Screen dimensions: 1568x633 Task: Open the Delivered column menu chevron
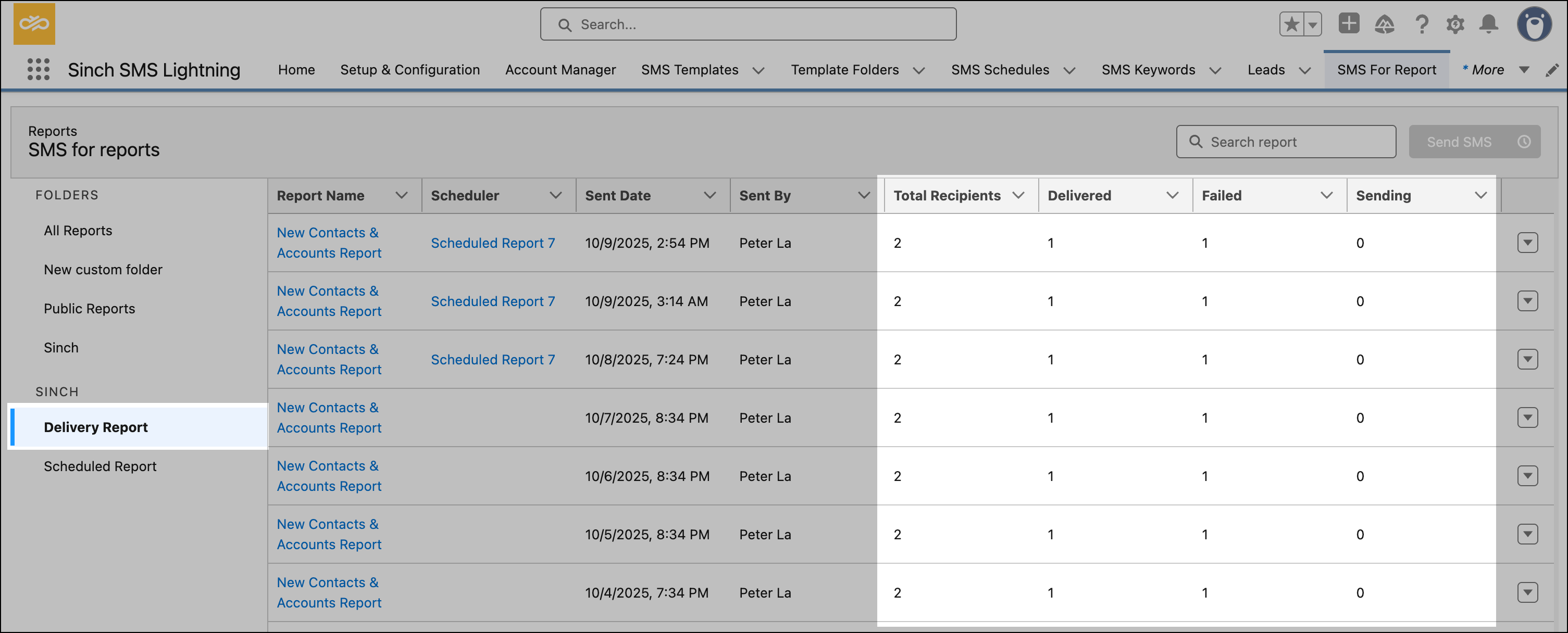click(1172, 195)
